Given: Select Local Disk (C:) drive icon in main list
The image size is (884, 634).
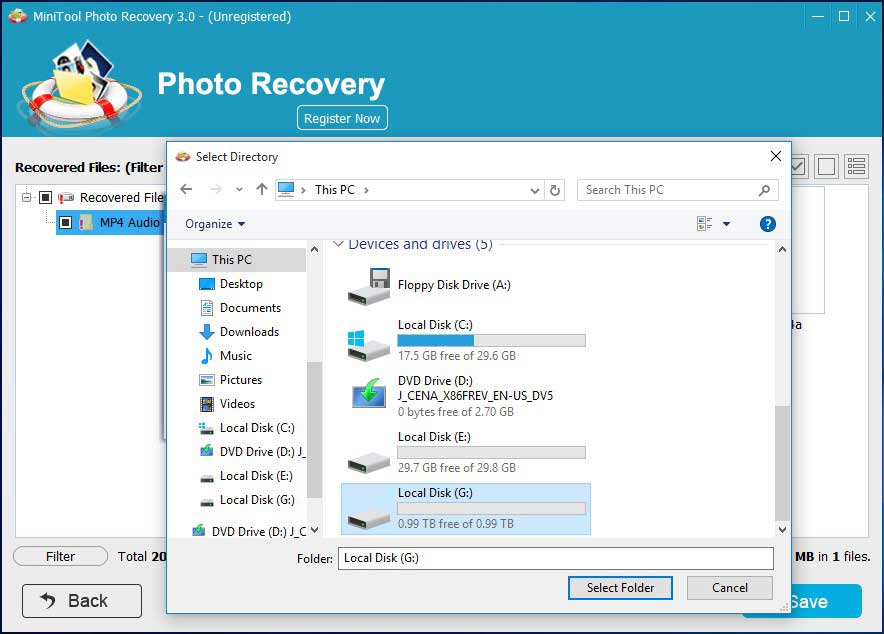Looking at the screenshot, I should click(368, 345).
